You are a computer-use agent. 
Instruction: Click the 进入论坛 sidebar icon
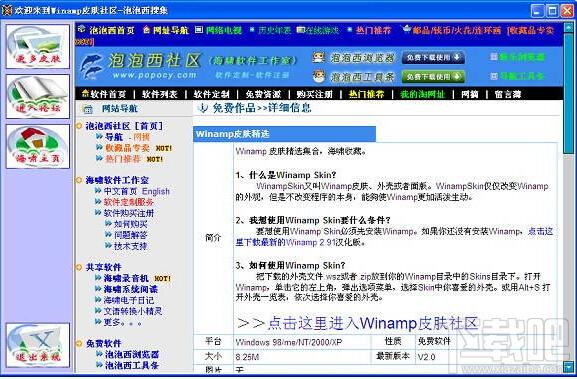point(38,96)
